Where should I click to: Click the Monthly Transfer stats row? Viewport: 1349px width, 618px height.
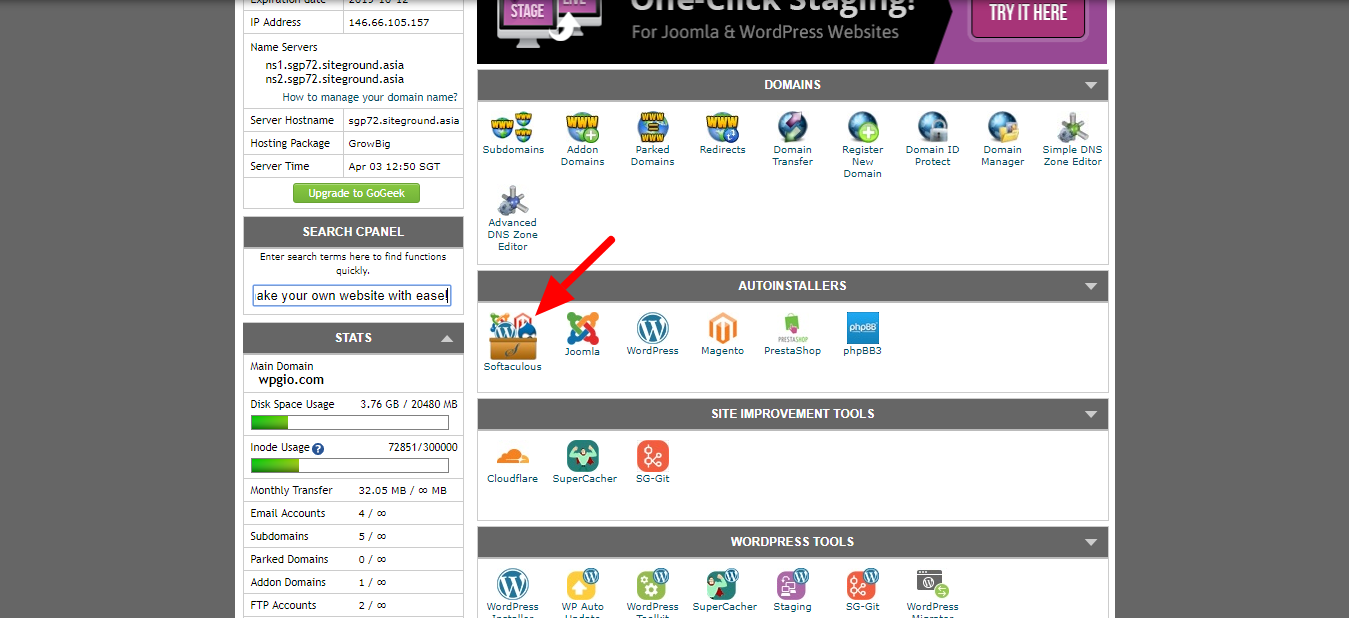tap(353, 490)
